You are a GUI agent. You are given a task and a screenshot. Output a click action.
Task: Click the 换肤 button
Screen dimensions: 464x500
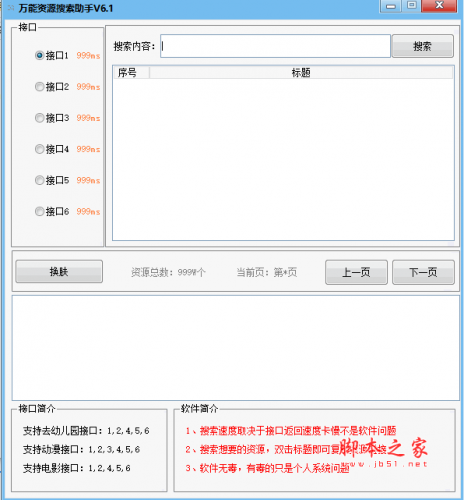[59, 272]
